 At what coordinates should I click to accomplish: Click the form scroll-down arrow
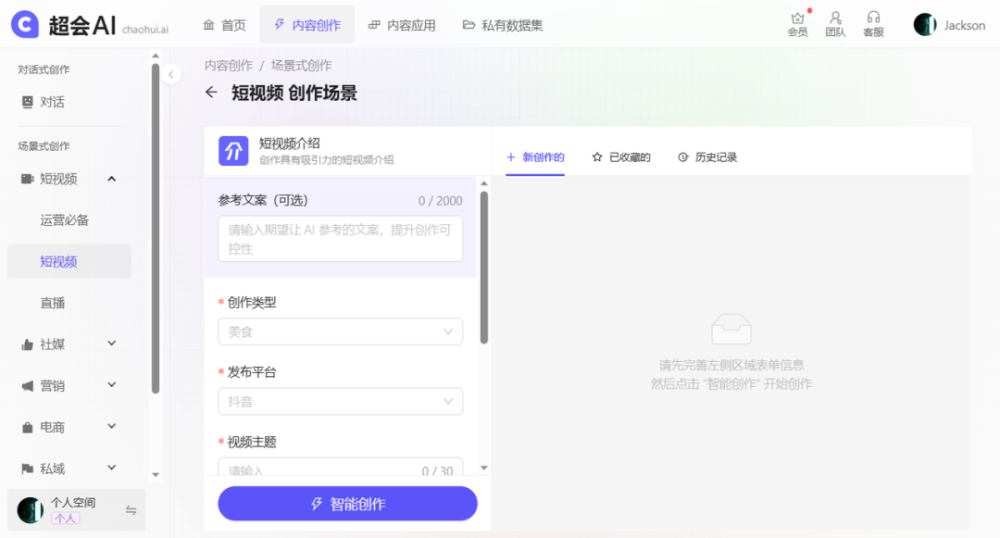coord(484,468)
